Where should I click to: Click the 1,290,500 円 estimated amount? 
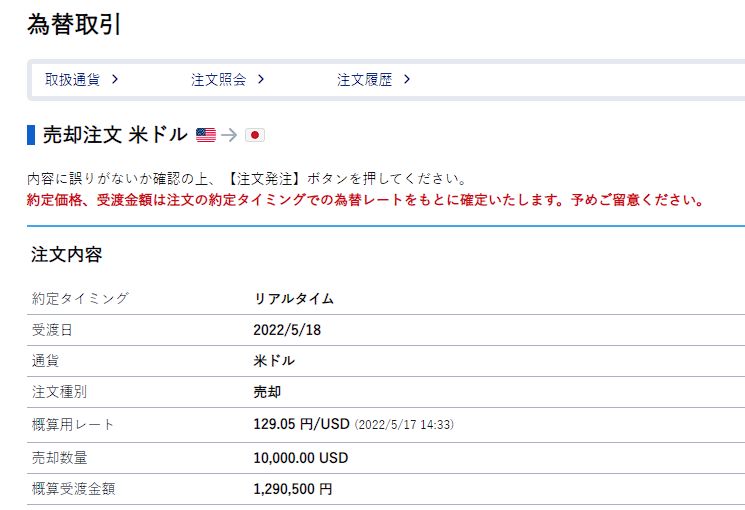293,489
